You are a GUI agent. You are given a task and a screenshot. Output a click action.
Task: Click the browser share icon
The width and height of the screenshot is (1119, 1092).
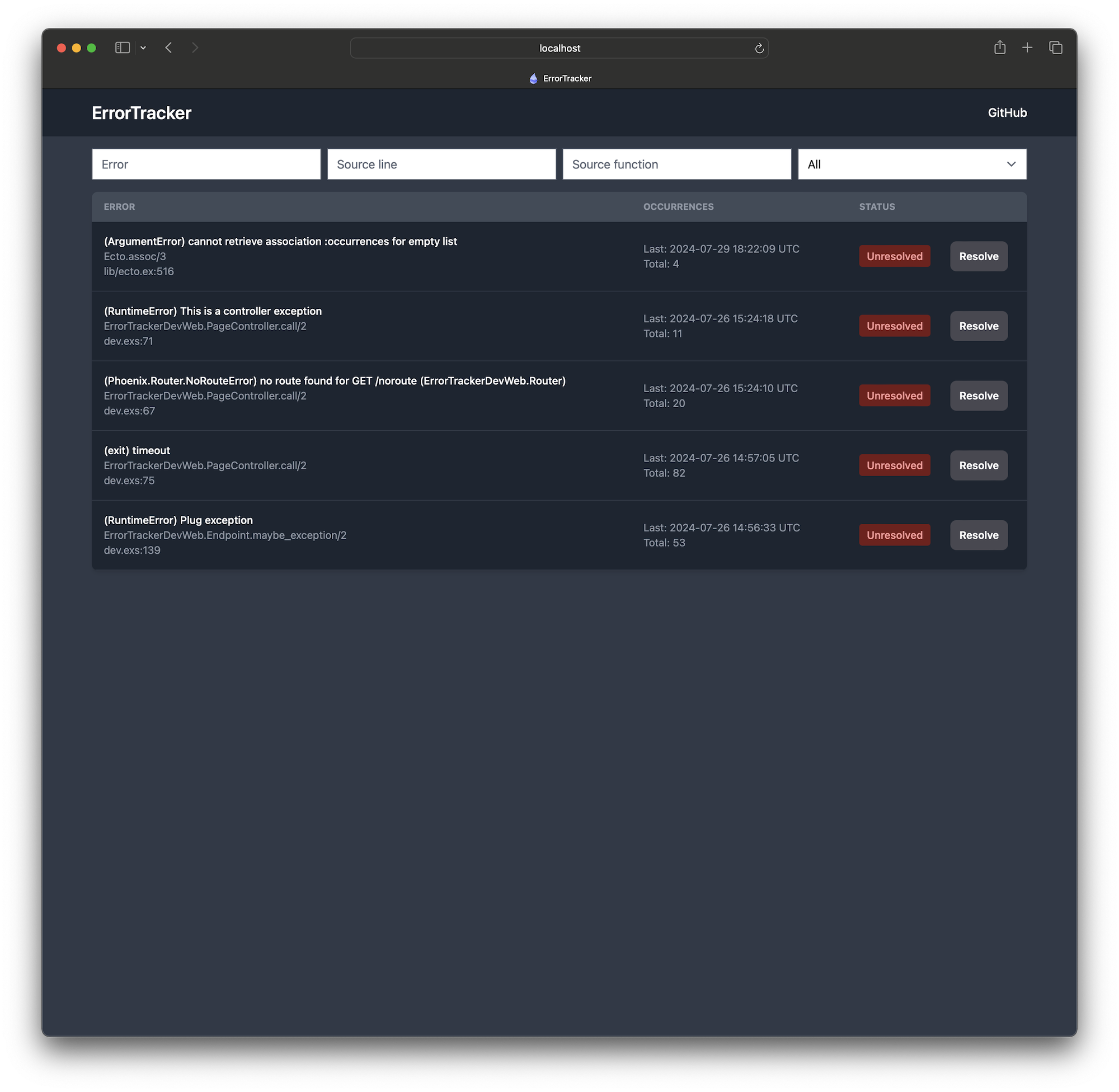[x=999, y=48]
